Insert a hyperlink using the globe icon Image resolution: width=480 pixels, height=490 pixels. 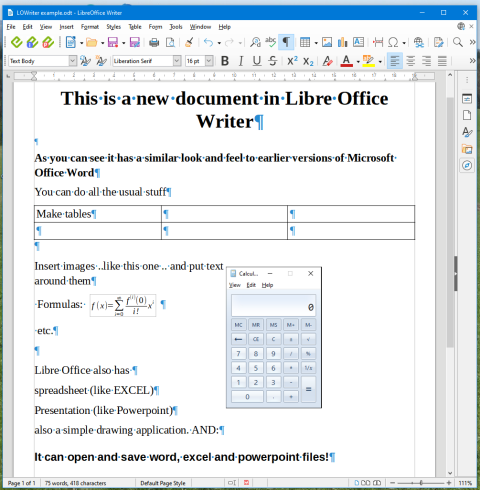pyautogui.click(x=419, y=42)
